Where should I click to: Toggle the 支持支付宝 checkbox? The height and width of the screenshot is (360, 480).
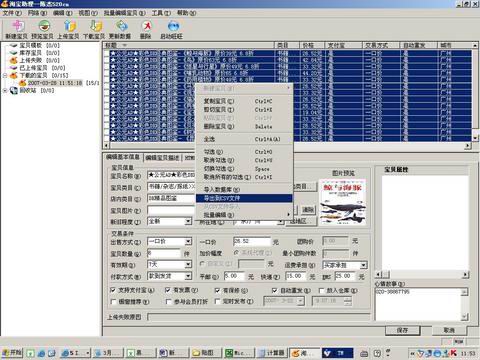pos(113,290)
